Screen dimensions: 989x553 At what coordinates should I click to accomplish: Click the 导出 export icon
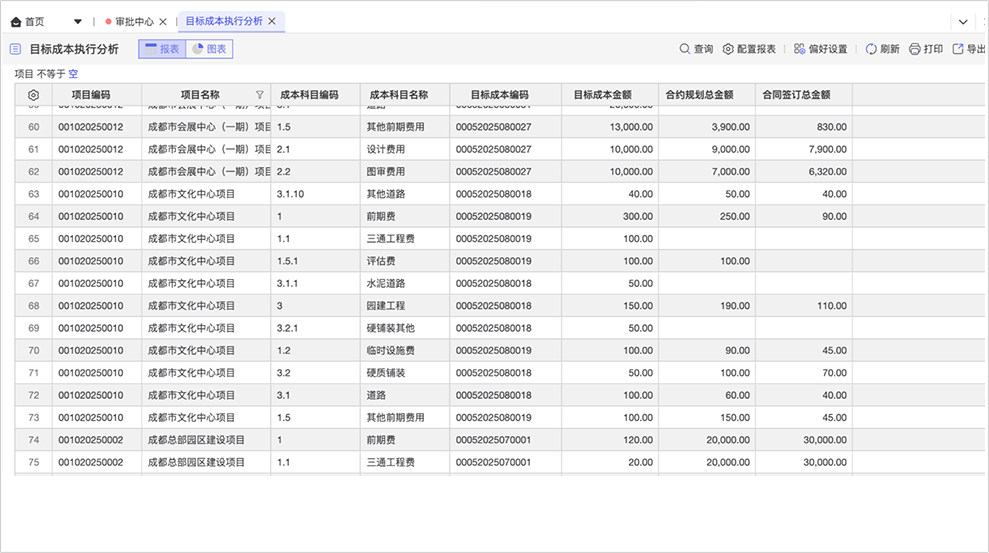click(957, 49)
